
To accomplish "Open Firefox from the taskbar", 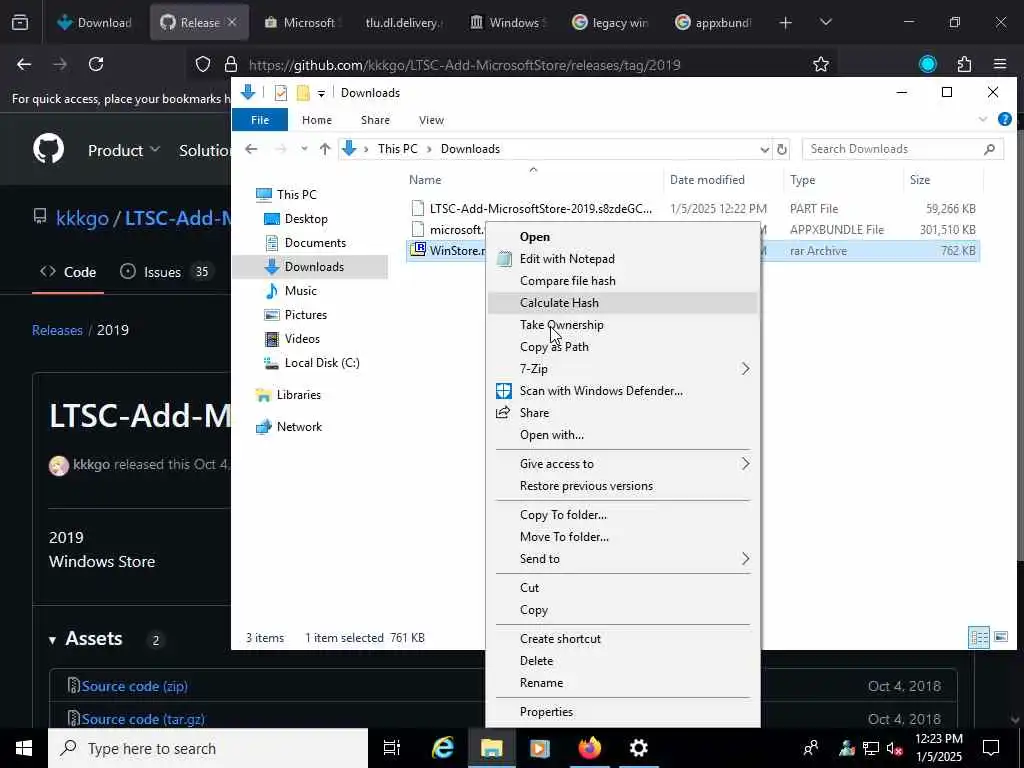I will tap(590, 748).
